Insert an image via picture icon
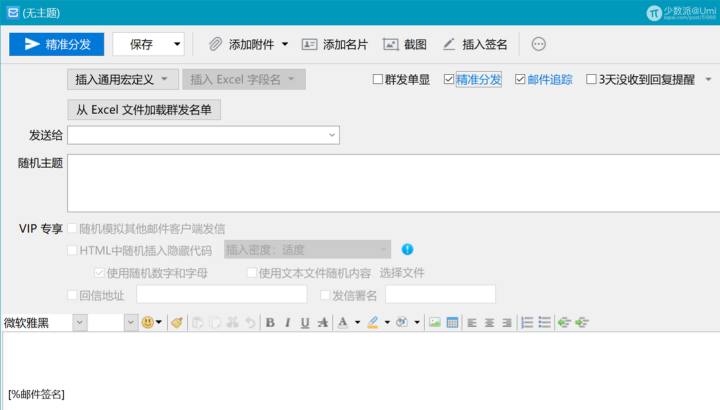 click(x=435, y=323)
